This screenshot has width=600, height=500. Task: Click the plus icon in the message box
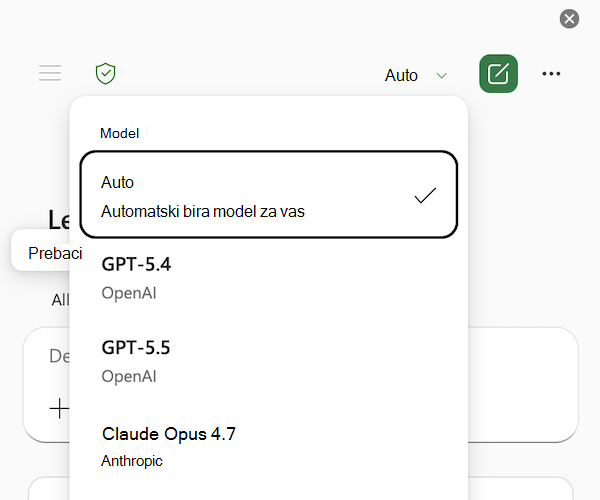pyautogui.click(x=59, y=408)
